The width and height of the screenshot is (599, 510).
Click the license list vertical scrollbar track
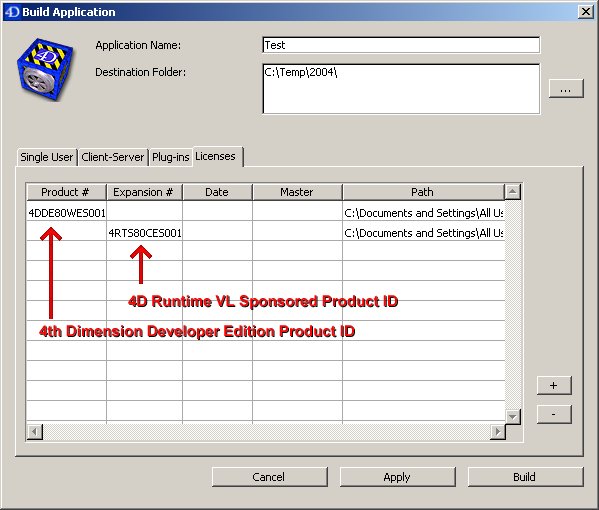pos(513,304)
